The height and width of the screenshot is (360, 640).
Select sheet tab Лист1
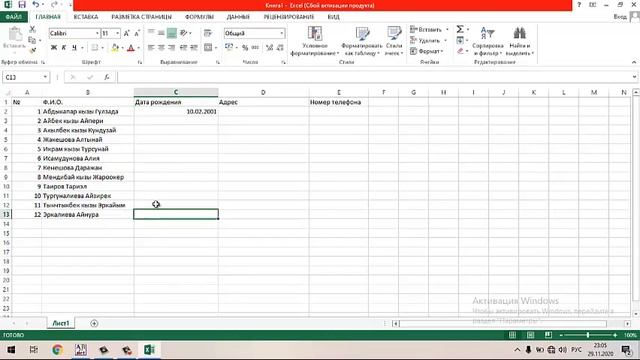click(x=61, y=323)
